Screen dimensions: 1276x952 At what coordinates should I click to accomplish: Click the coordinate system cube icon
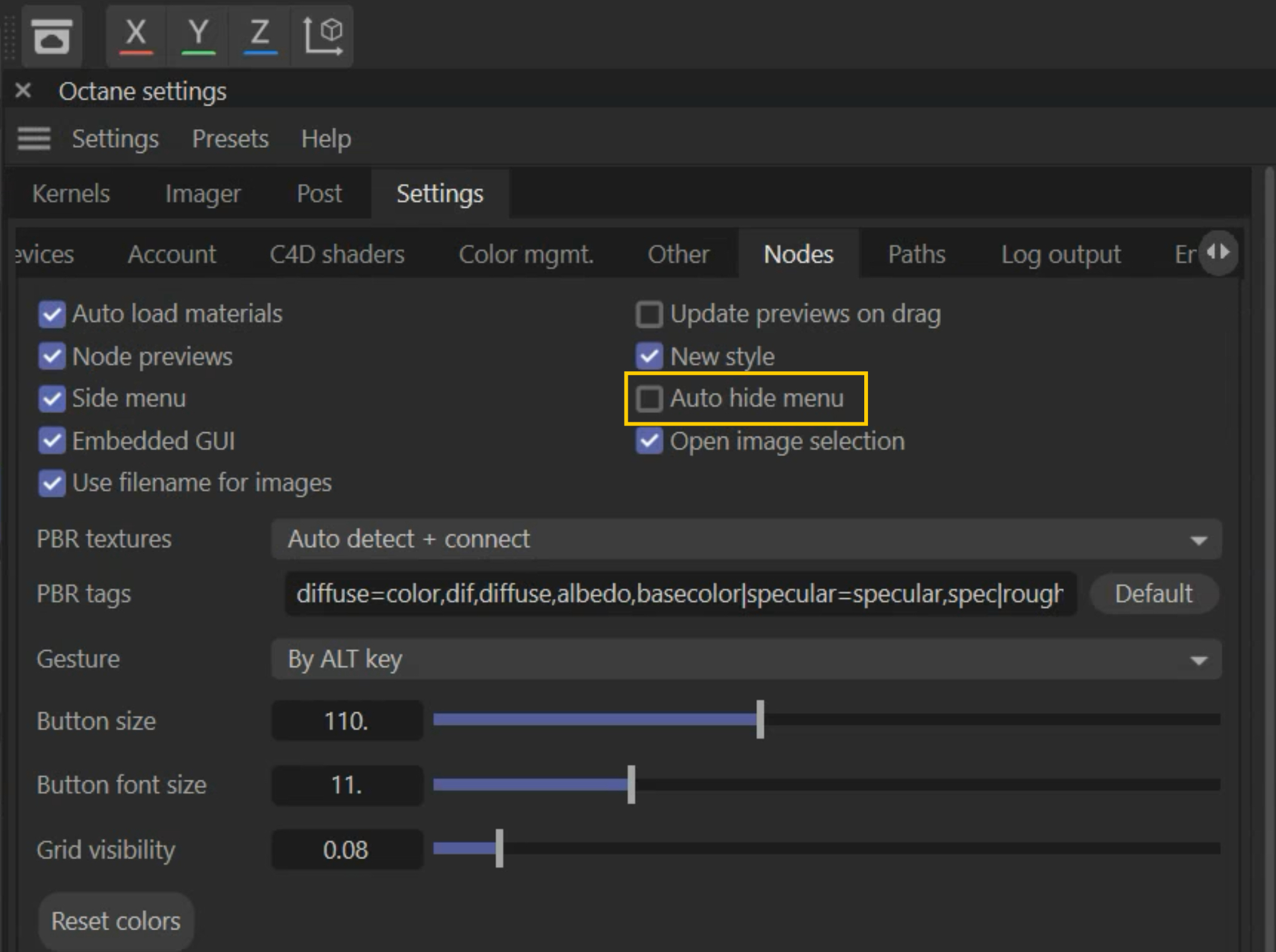tap(323, 35)
